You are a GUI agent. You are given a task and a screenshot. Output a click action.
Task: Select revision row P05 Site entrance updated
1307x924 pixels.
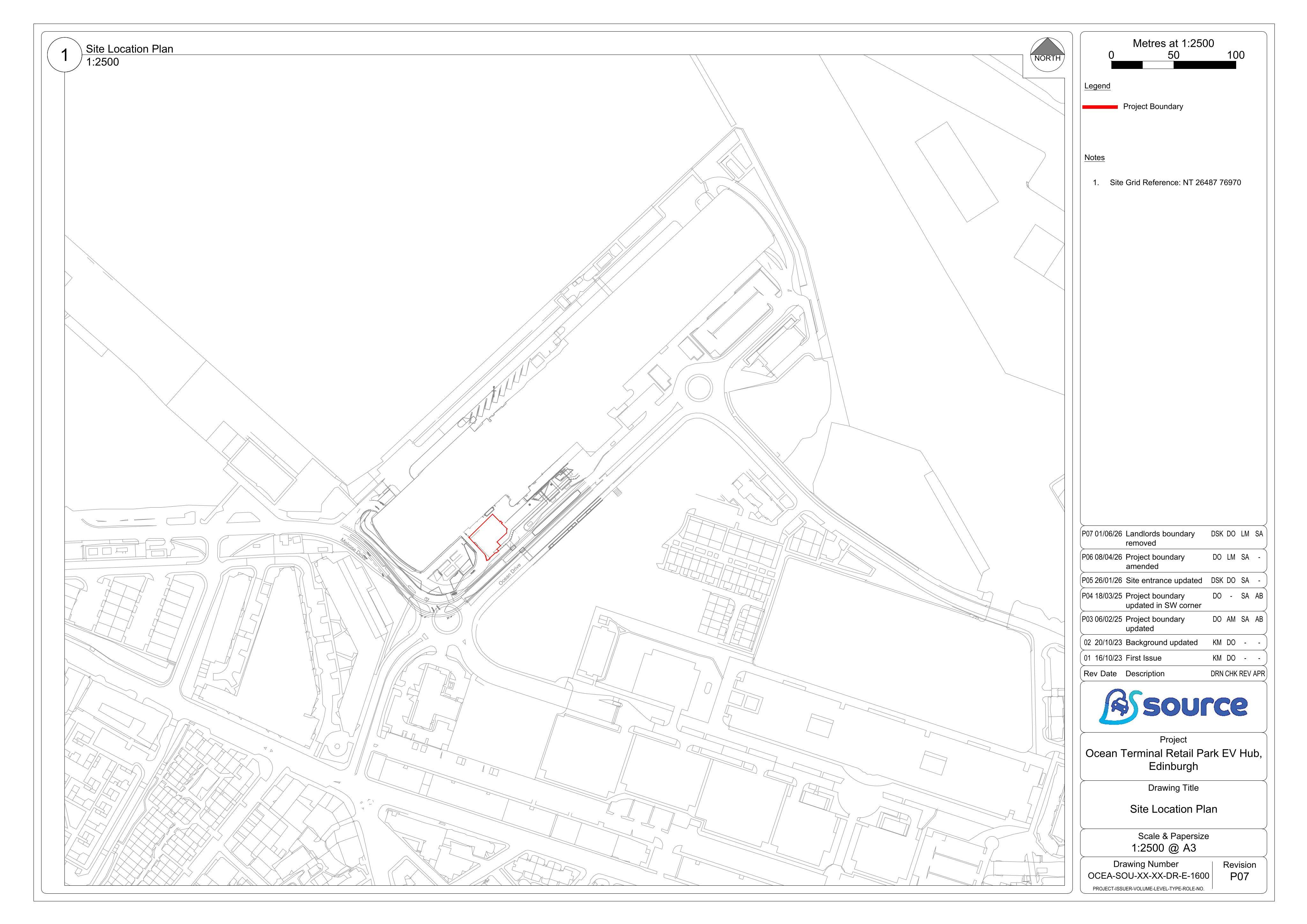click(x=1173, y=581)
